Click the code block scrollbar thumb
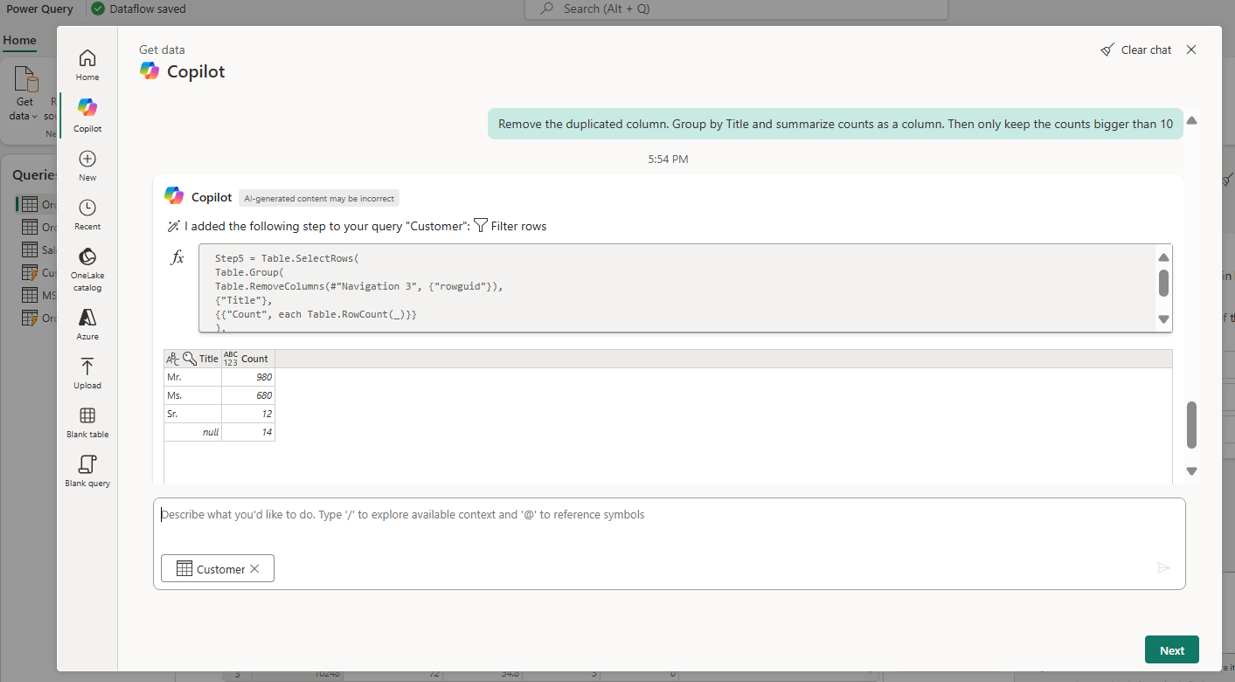This screenshot has height=682, width=1235. (1164, 283)
